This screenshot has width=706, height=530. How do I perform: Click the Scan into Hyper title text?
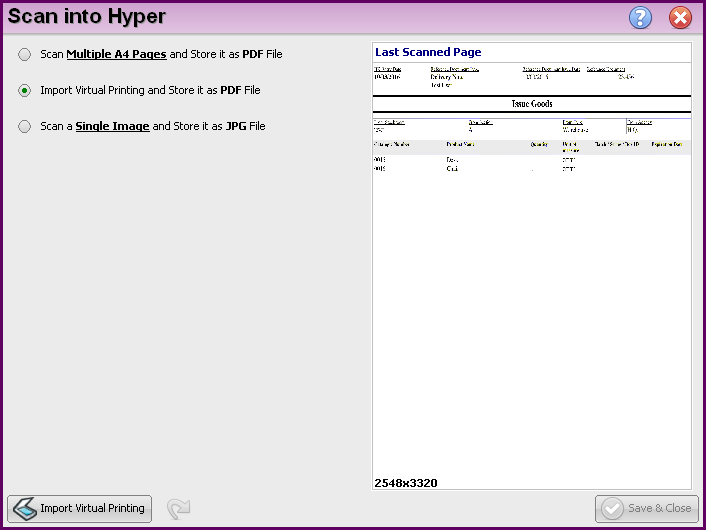pos(87,16)
